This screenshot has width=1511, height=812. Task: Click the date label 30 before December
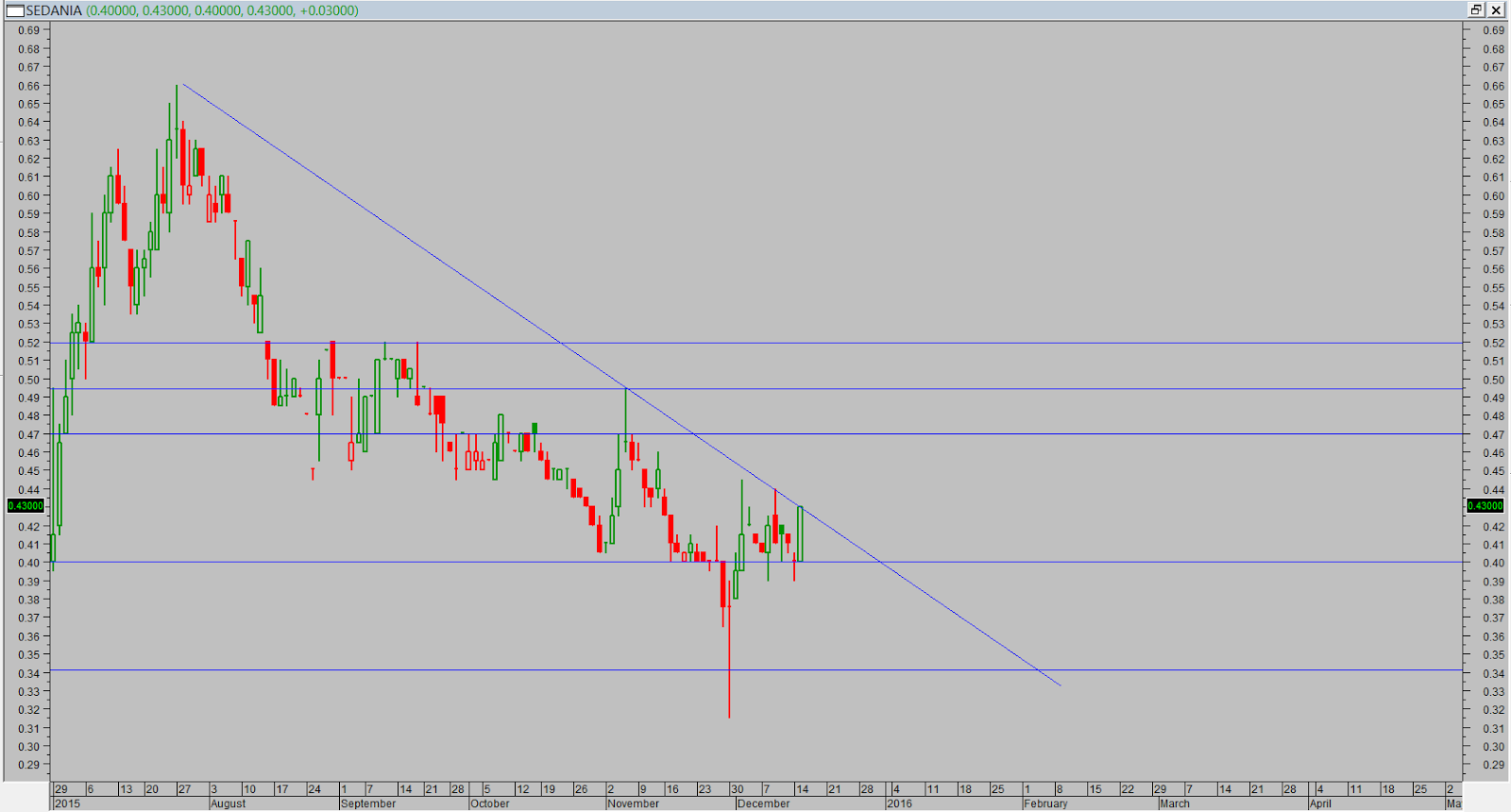click(738, 789)
